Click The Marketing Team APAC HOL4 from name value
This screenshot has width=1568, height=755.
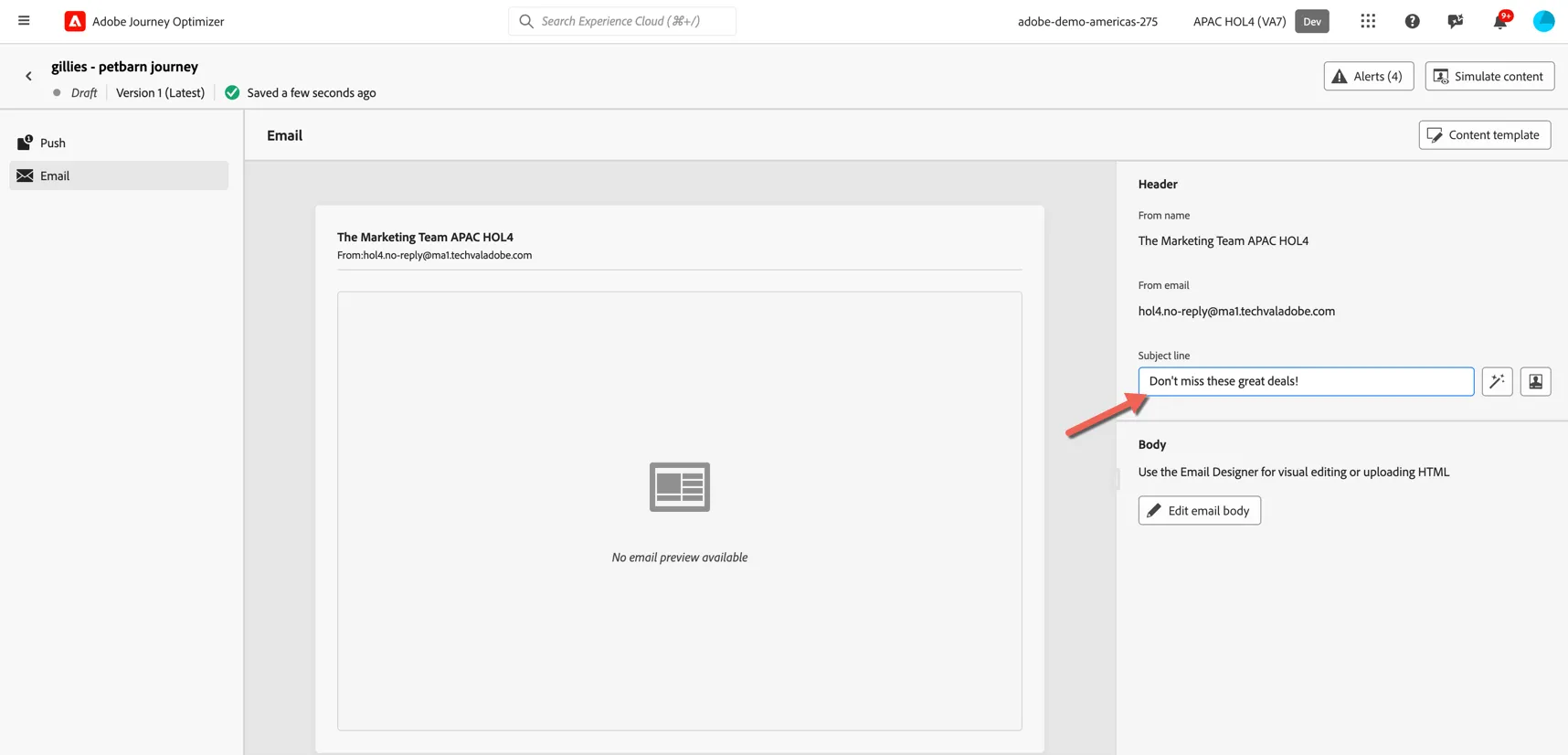1223,240
